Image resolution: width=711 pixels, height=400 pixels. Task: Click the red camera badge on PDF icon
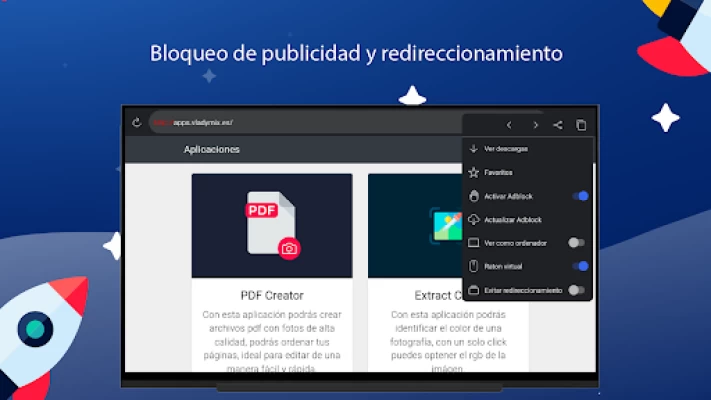[x=289, y=249]
